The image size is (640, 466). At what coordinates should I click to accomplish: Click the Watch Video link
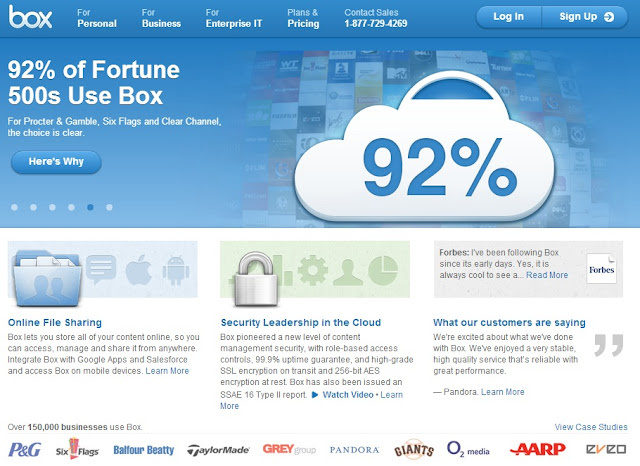(x=348, y=395)
